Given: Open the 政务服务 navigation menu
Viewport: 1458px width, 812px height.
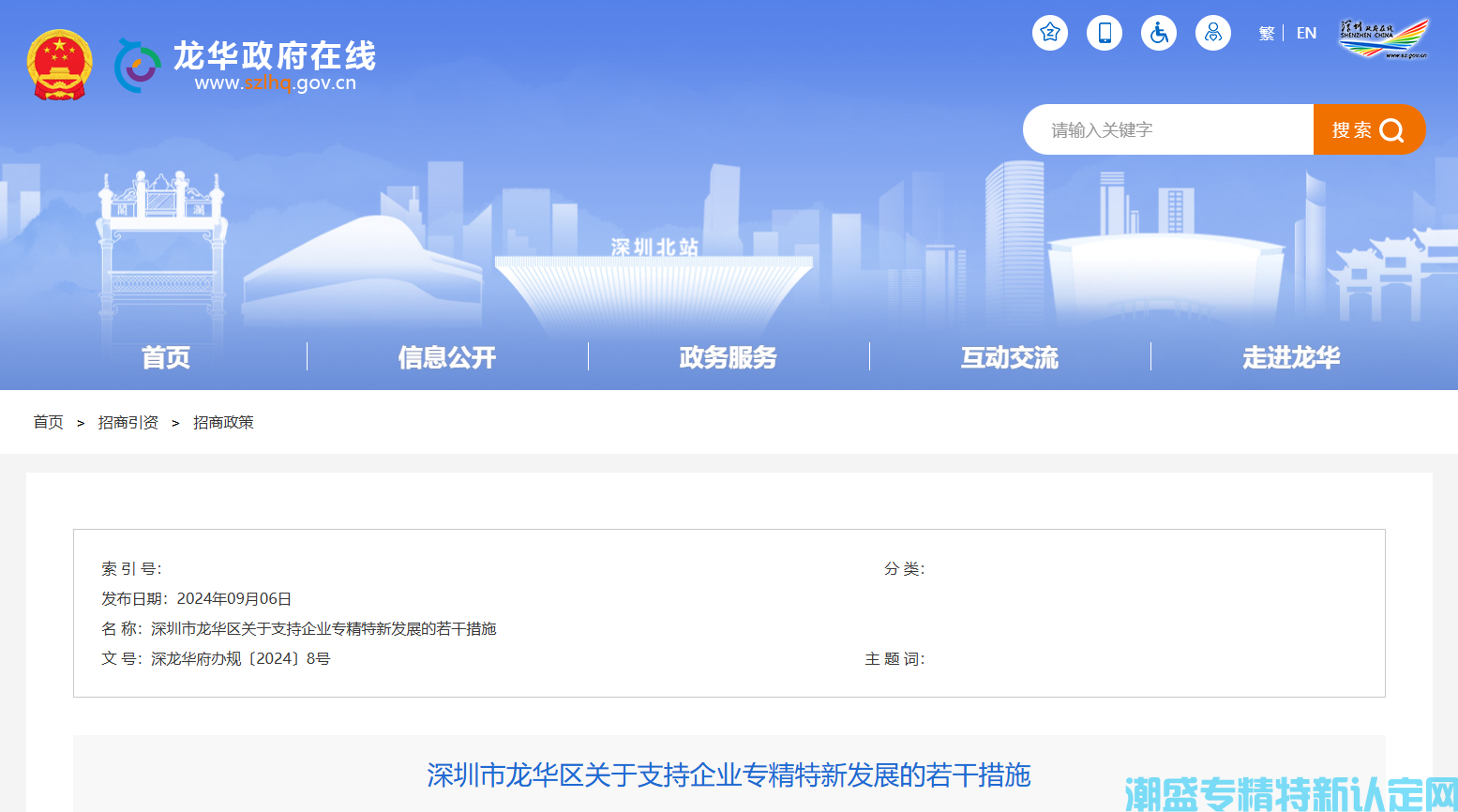Looking at the screenshot, I should 729,357.
